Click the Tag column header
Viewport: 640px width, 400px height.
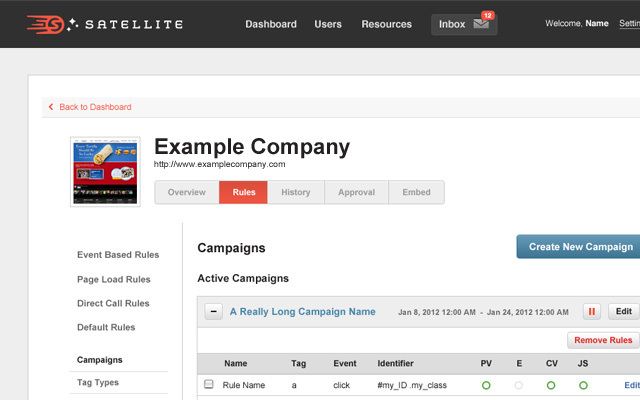coord(298,363)
